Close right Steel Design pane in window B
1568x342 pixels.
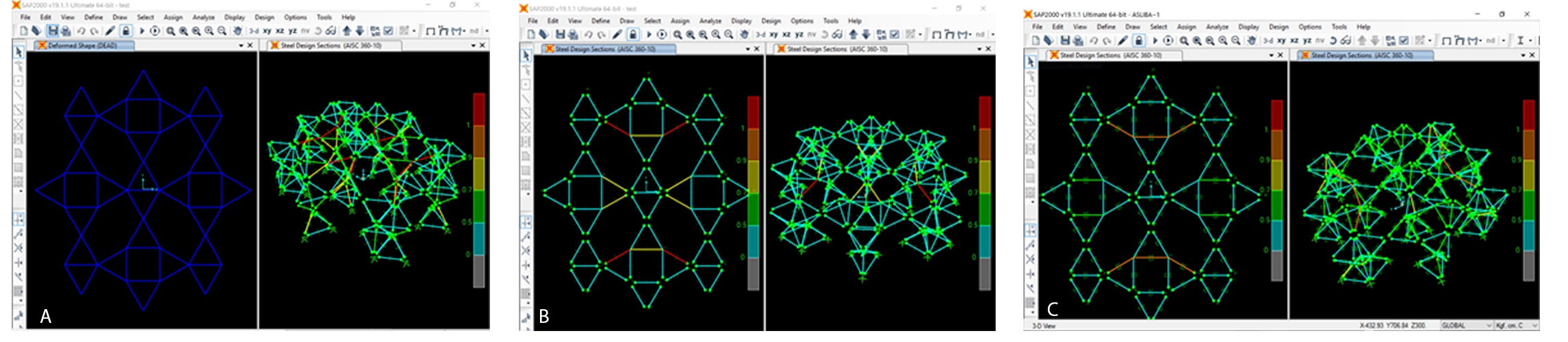click(988, 49)
